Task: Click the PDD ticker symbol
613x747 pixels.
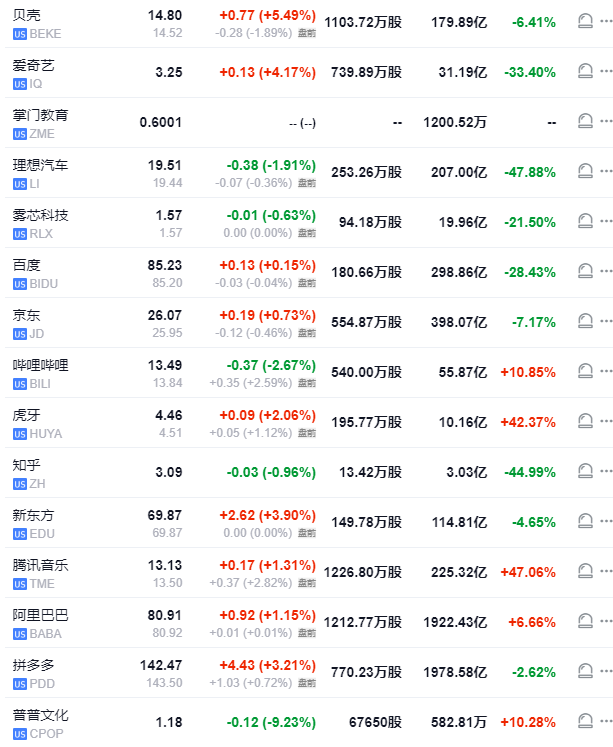Action: coord(42,684)
